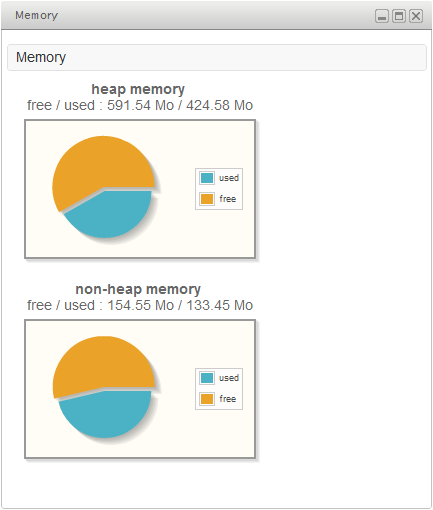
Task: Click the Memory window title bar text
Action: click(x=37, y=15)
